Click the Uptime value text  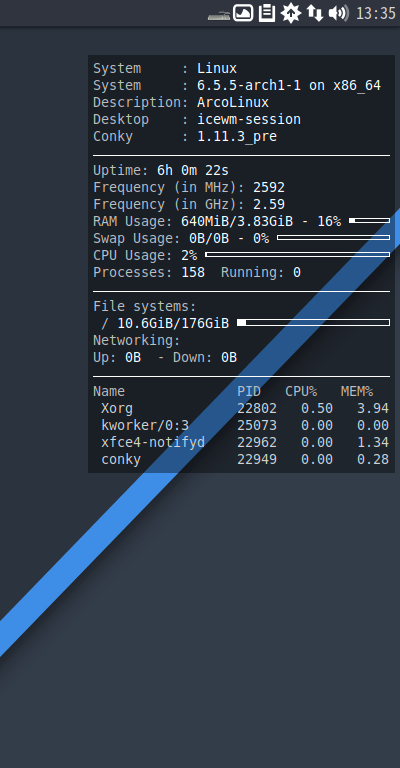point(193,170)
